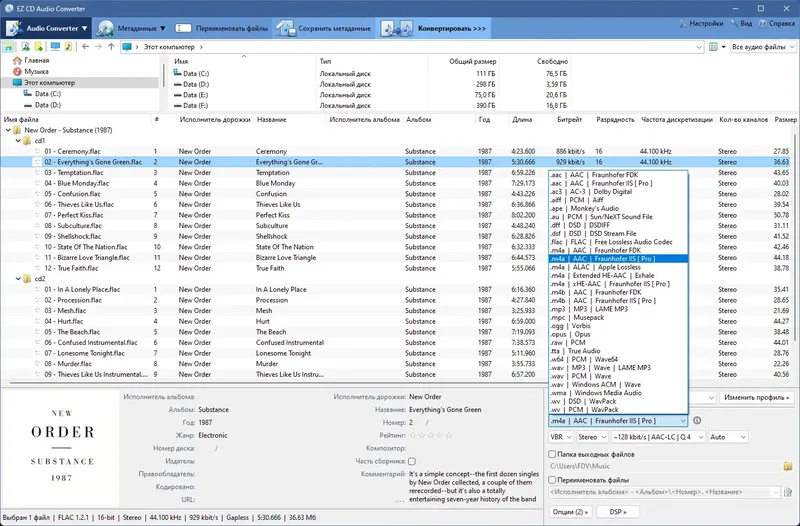Select Музыка in the folder tree
The width and height of the screenshot is (800, 526).
(36, 71)
